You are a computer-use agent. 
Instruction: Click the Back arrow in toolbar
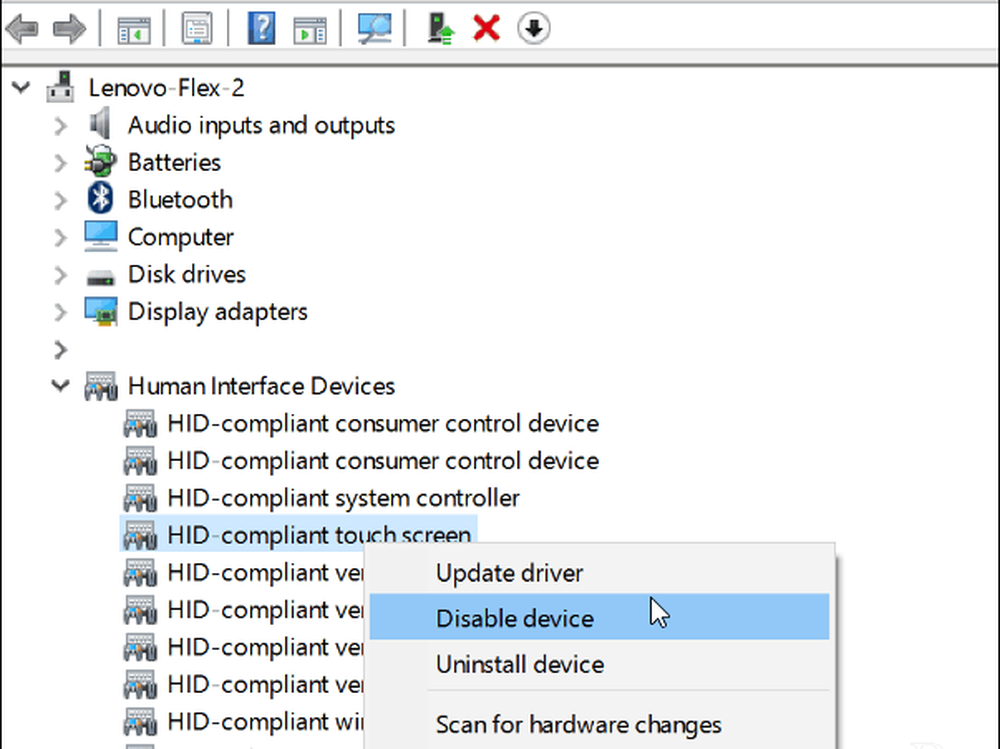click(21, 28)
